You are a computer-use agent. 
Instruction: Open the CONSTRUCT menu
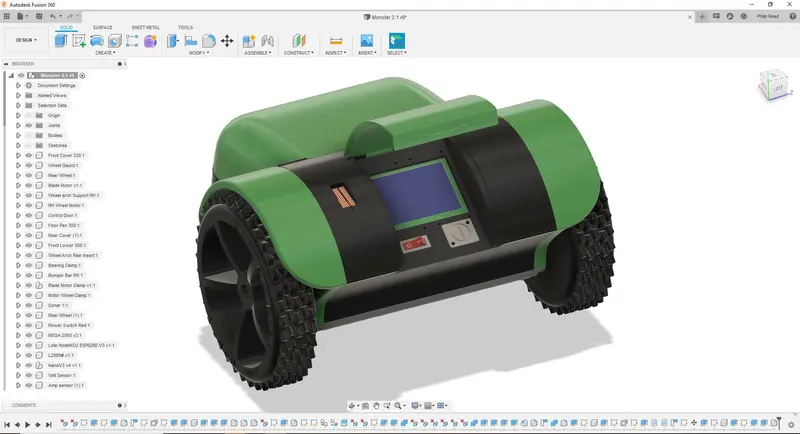pyautogui.click(x=298, y=53)
